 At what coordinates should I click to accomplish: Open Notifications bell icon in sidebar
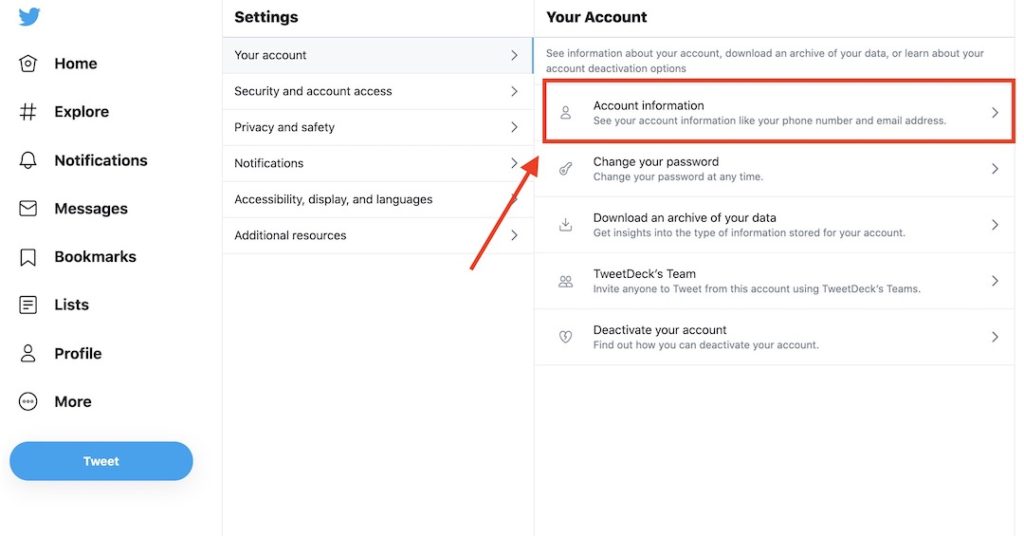28,160
